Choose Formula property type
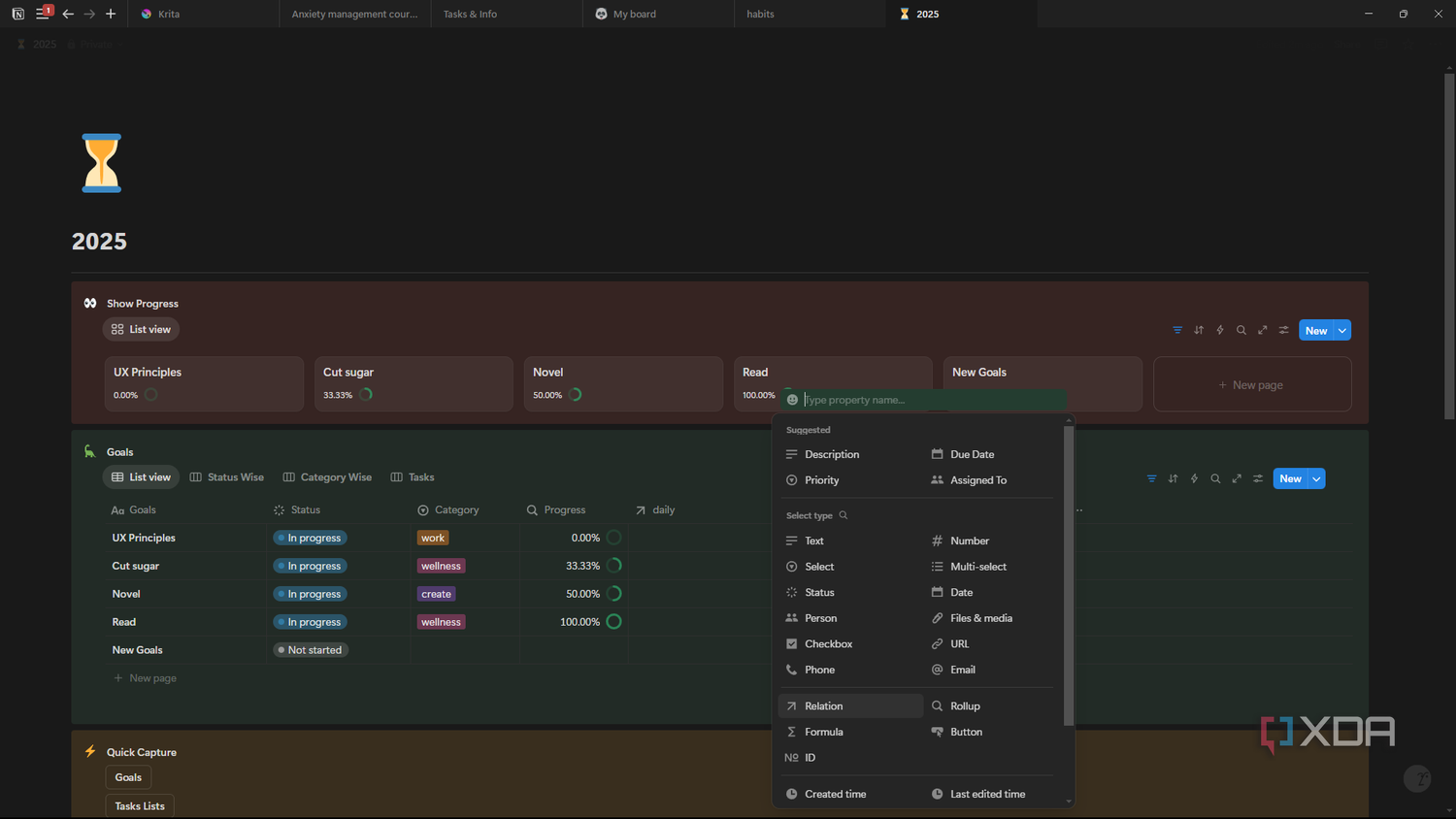The width and height of the screenshot is (1456, 819). pos(850,732)
